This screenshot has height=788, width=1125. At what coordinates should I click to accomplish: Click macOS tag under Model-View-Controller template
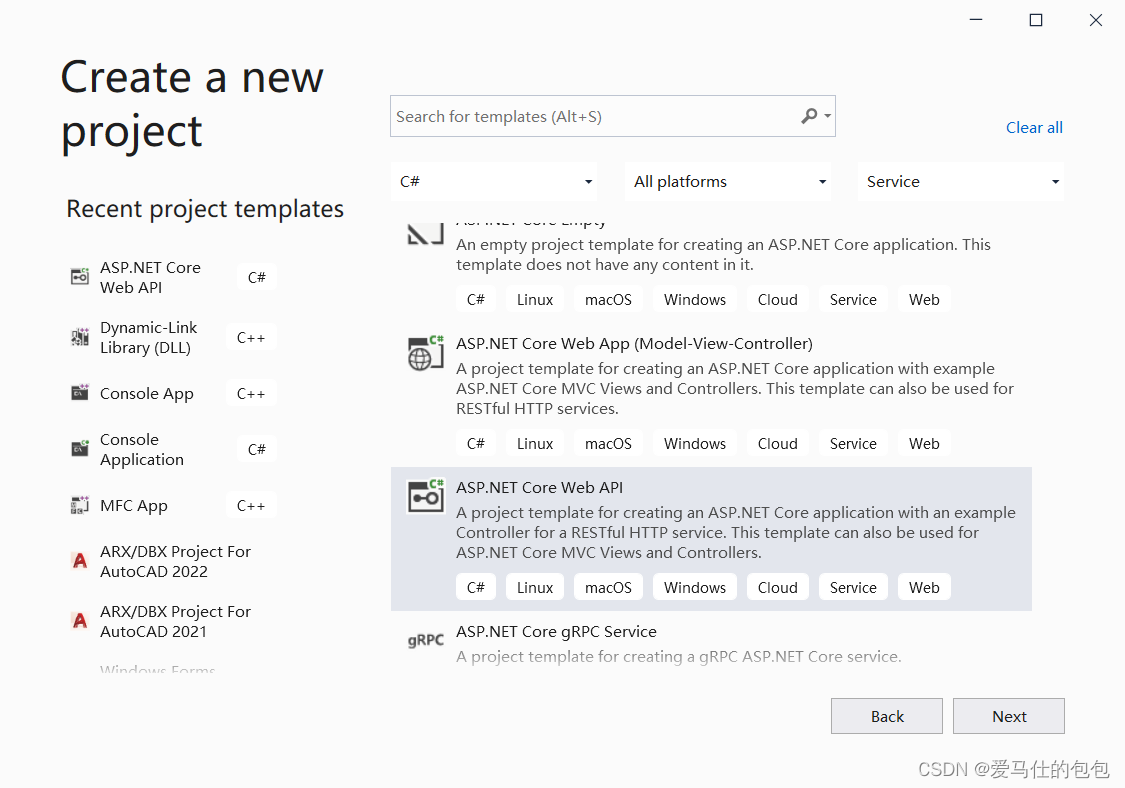coord(608,444)
